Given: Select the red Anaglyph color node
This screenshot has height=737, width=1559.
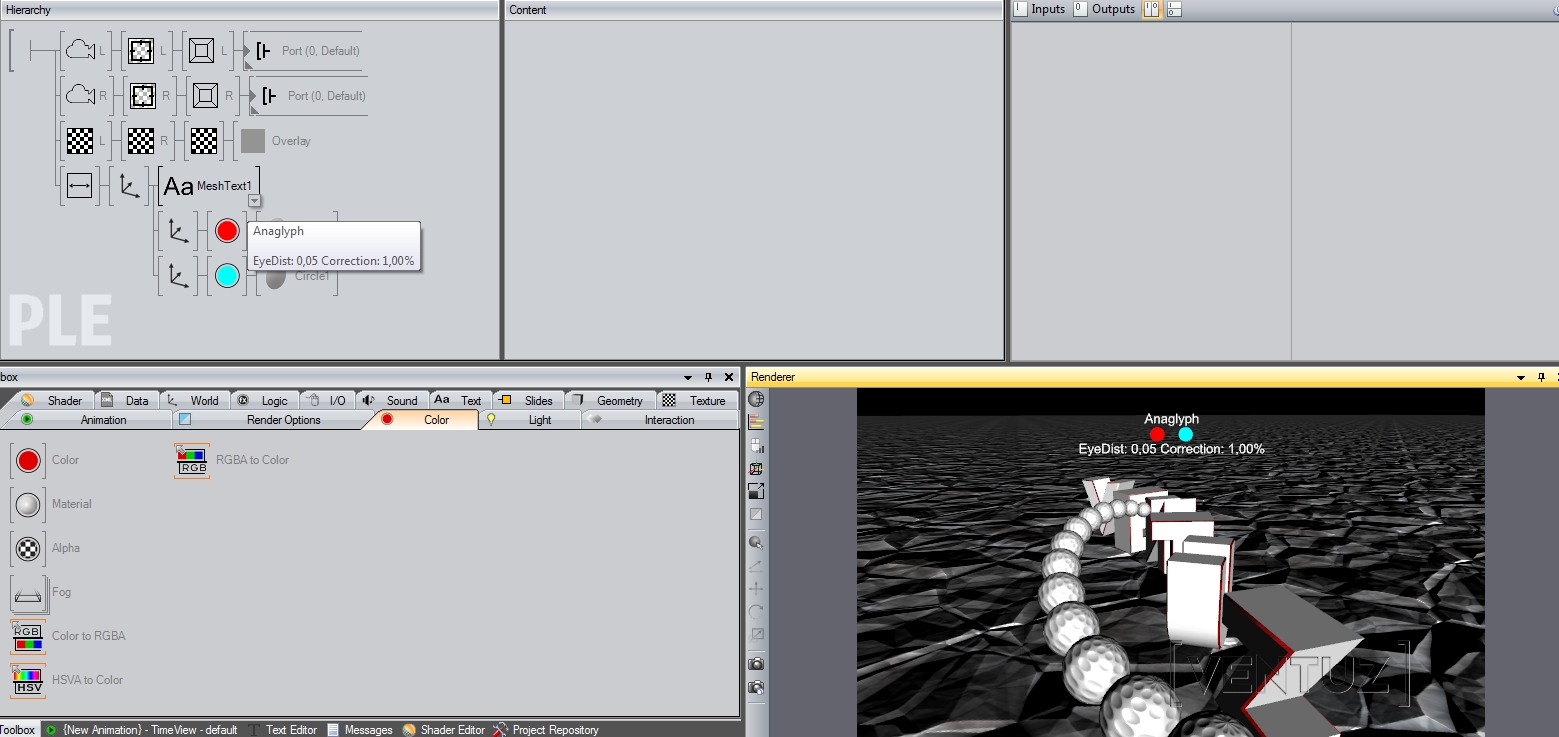Looking at the screenshot, I should click(227, 231).
